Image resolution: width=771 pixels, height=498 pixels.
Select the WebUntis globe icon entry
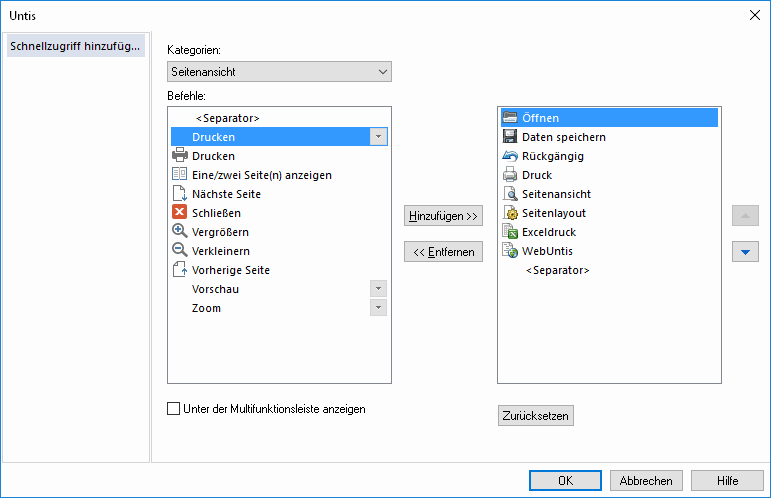[x=510, y=250]
